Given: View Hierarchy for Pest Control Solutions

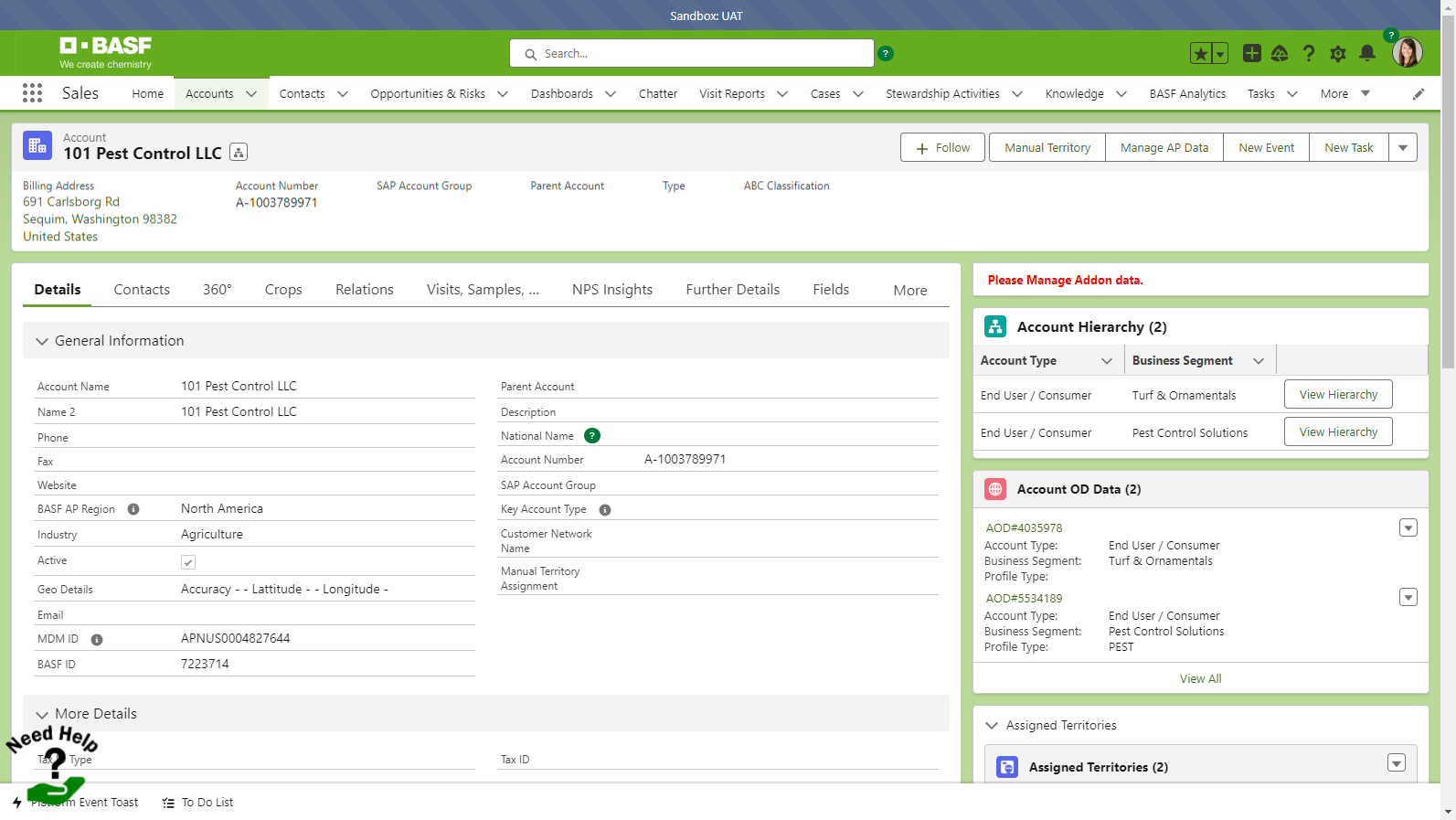Looking at the screenshot, I should (1338, 431).
